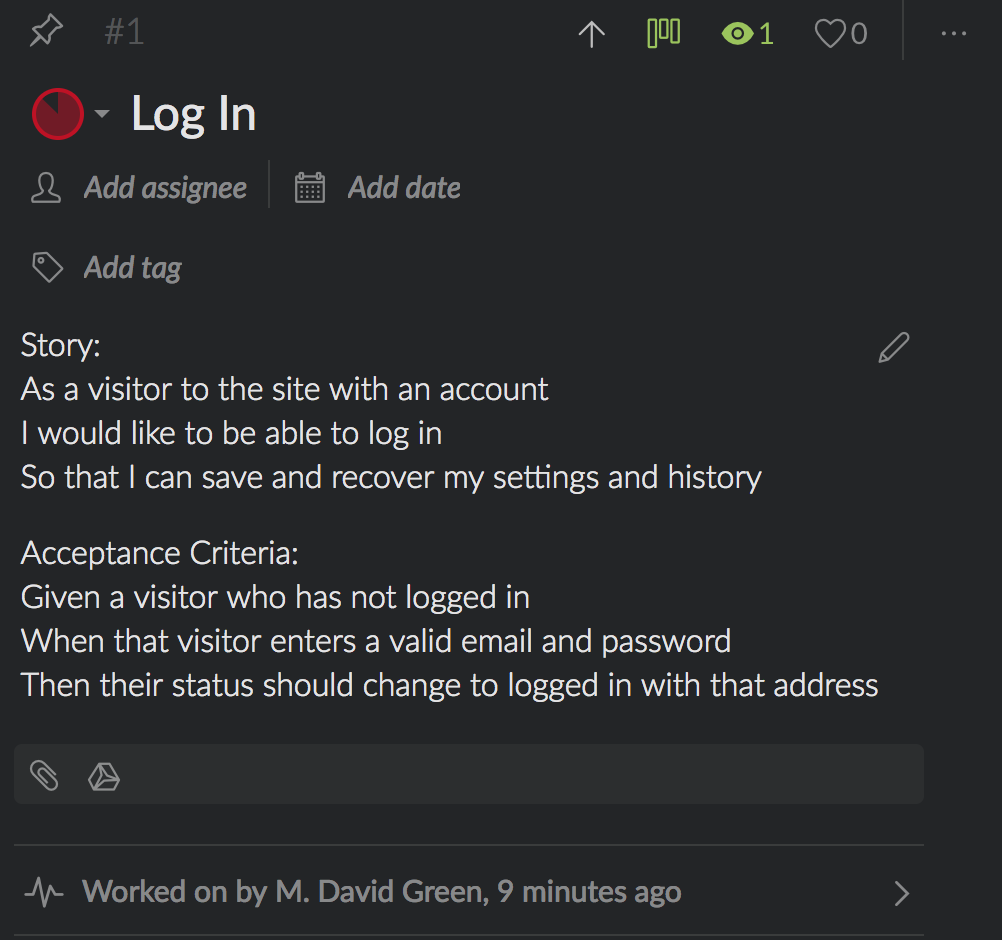1002x940 pixels.
Task: Attach from Google Drive icon
Action: (x=104, y=776)
